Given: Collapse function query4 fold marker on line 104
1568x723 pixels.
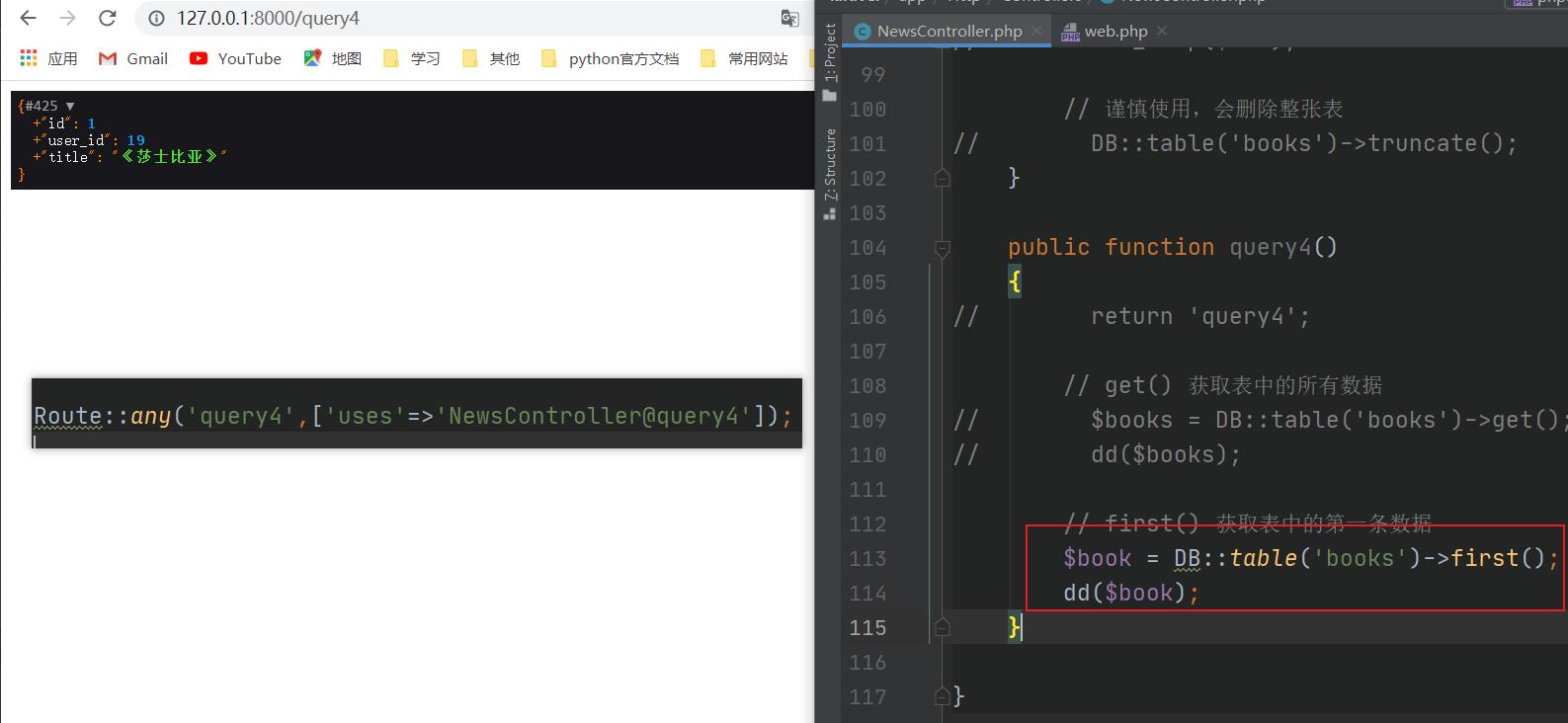Looking at the screenshot, I should tap(942, 248).
